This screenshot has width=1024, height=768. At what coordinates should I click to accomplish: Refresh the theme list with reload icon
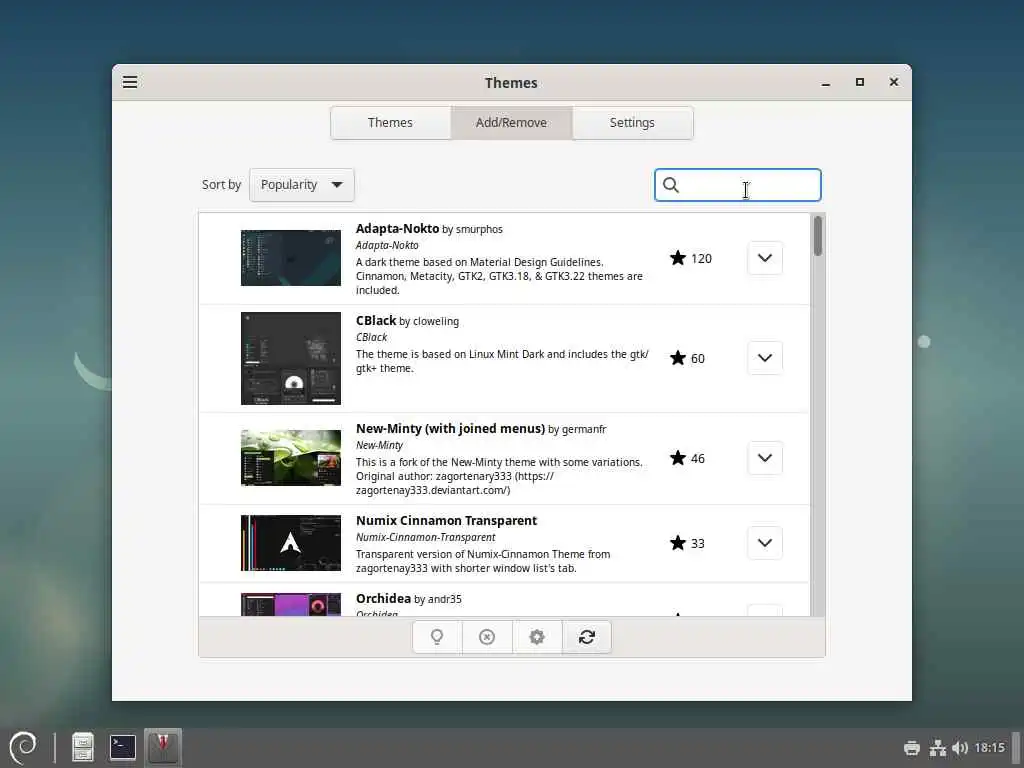coord(586,637)
